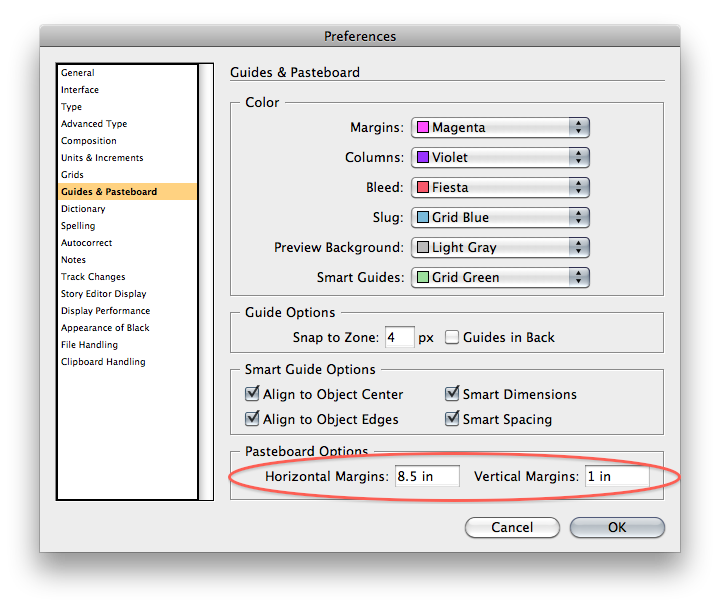The image size is (720, 607).
Task: Open the Smart Guides Grid Green dropdown
Action: (500, 277)
